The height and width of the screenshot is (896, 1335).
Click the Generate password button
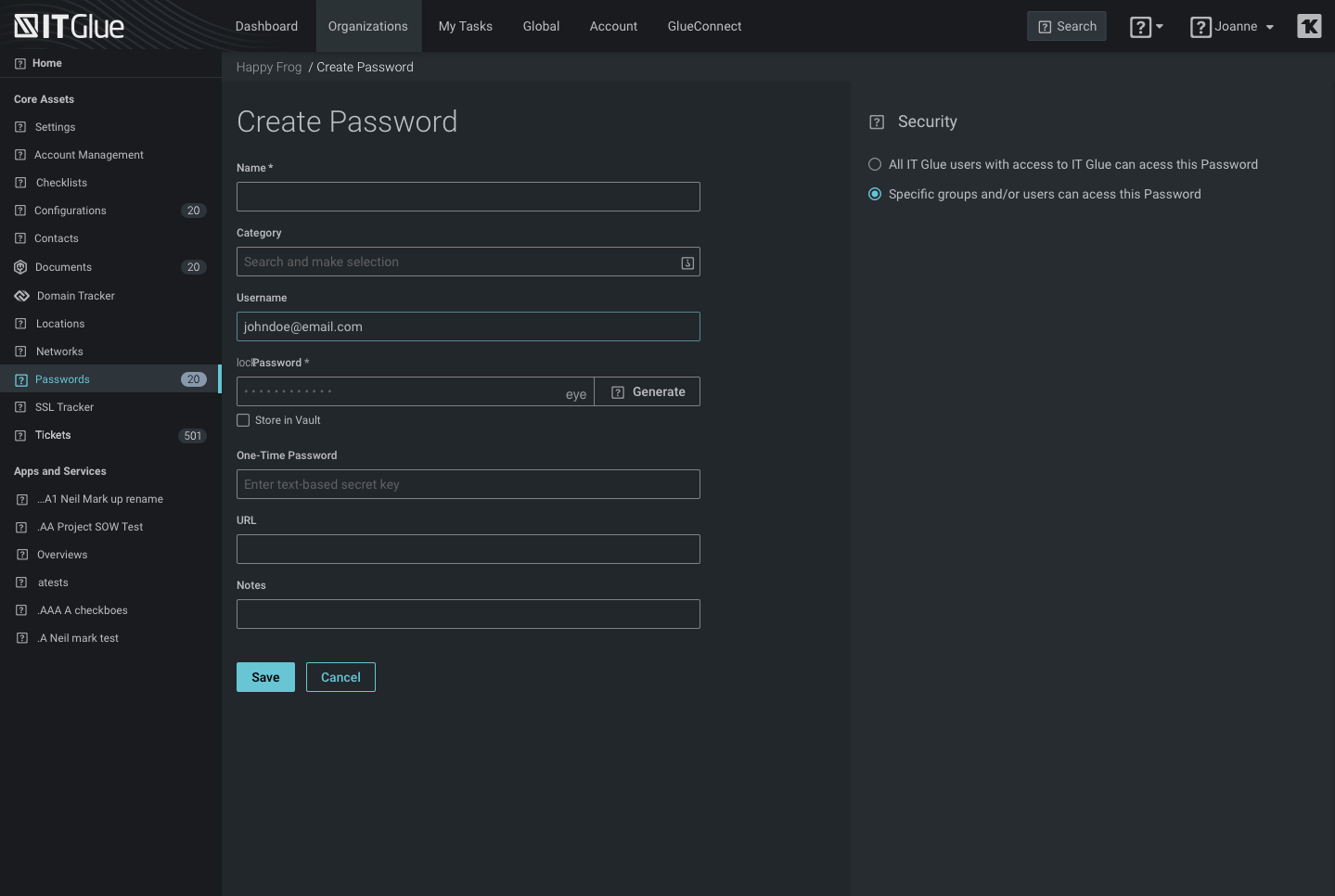coord(648,391)
